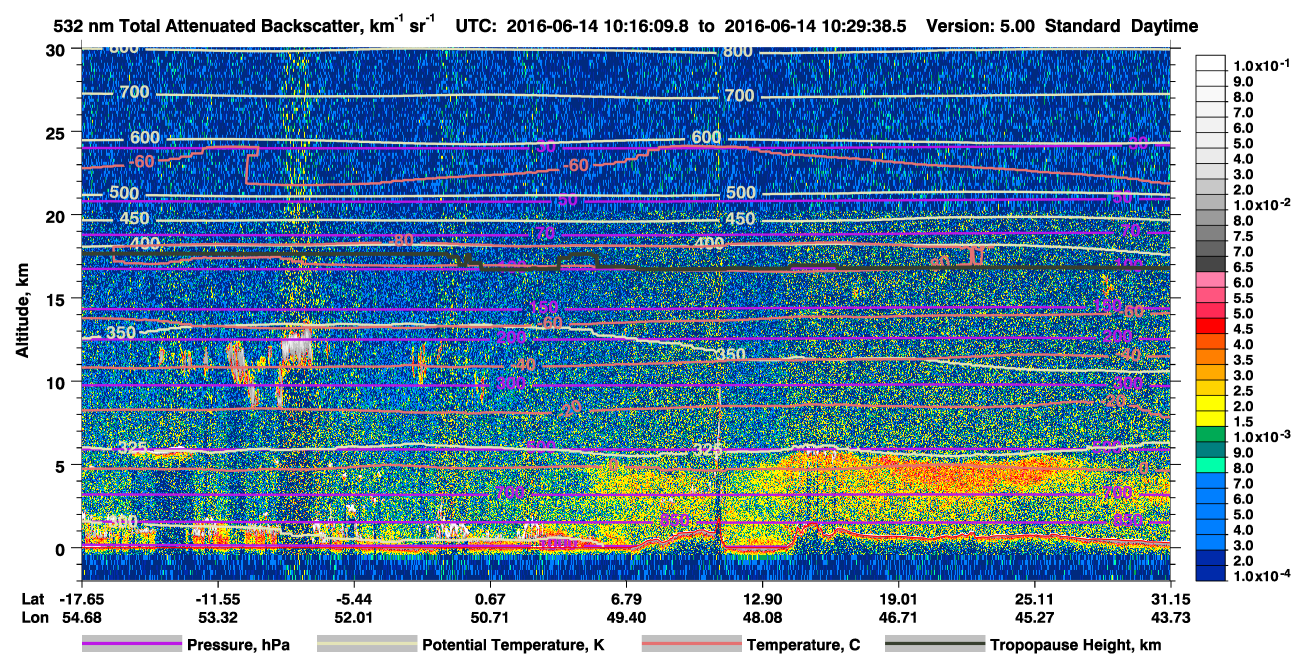Select the dark navy 1.0x10-4 color bar swatch
Screen dimensions: 1300x667
point(1211,575)
